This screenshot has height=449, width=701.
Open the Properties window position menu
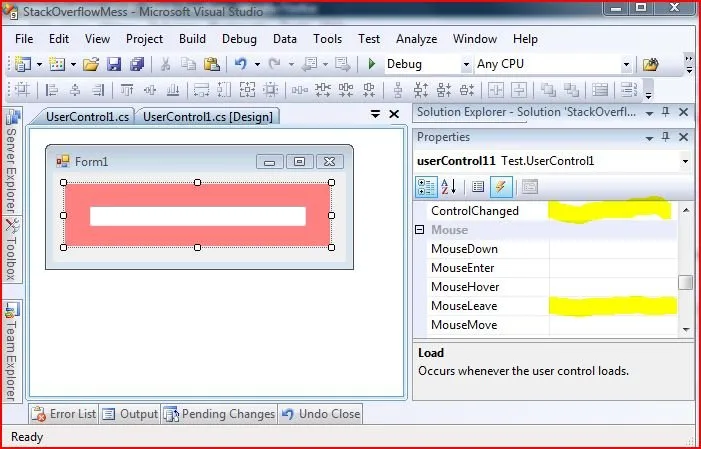(x=650, y=138)
